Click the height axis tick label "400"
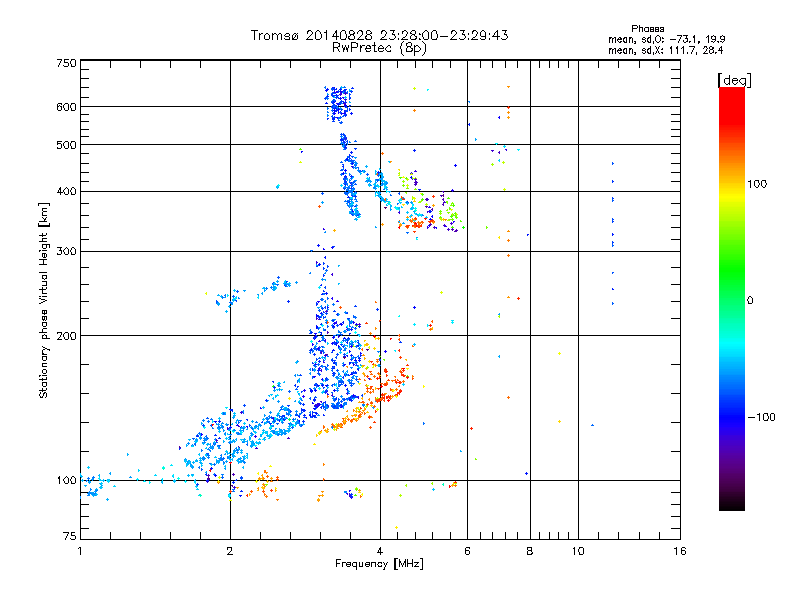Image resolution: width=800 pixels, height=600 pixels. pyautogui.click(x=66, y=191)
